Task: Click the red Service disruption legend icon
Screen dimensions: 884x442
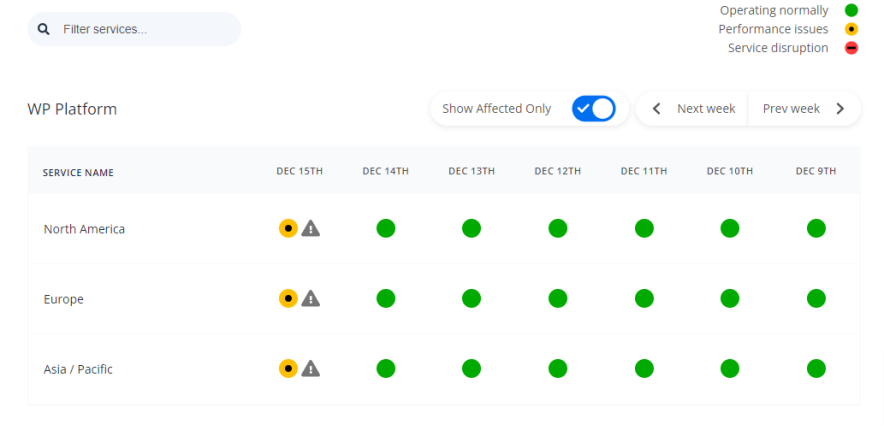Action: (851, 48)
